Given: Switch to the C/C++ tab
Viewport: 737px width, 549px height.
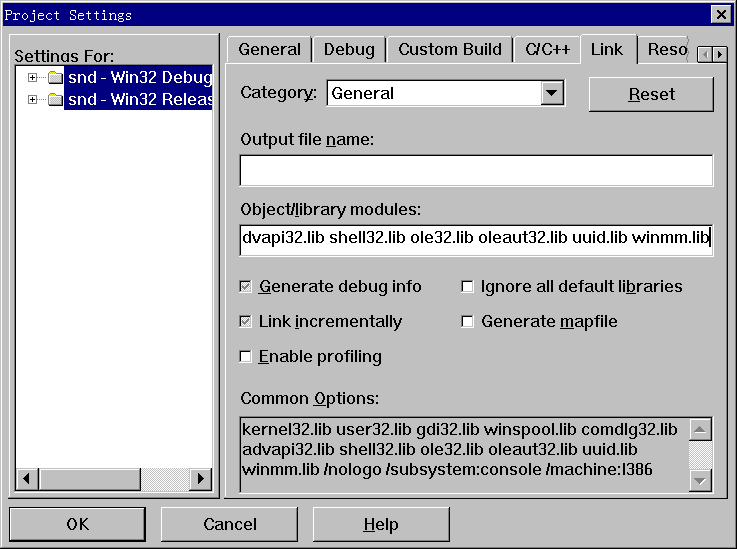Looking at the screenshot, I should (547, 49).
